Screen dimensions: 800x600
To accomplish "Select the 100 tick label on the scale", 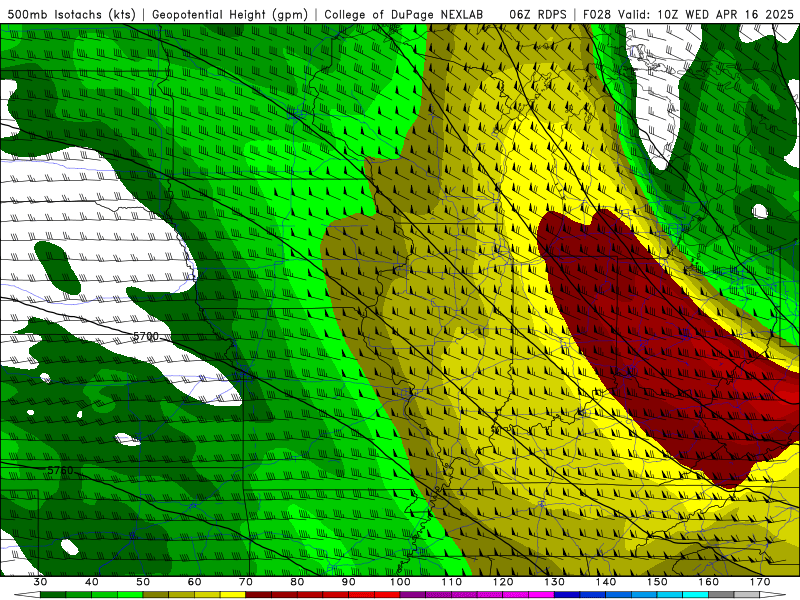I will tap(400, 582).
